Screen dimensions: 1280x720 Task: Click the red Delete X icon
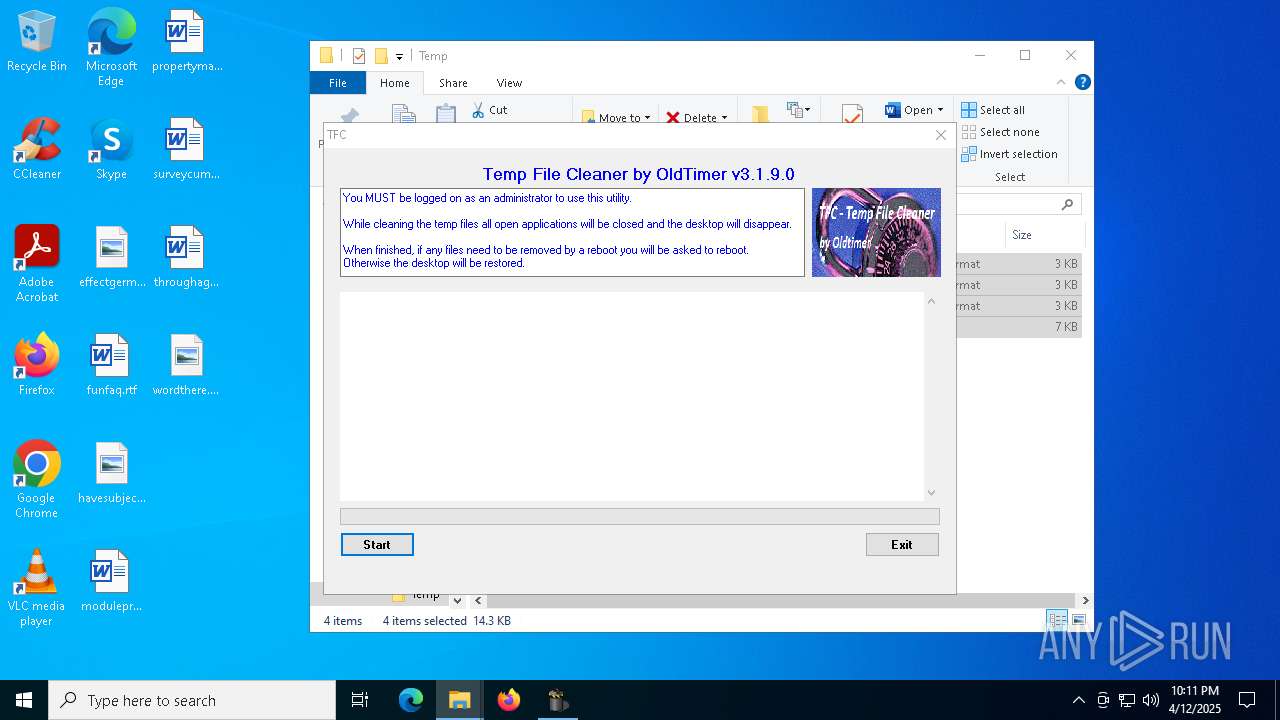pos(673,117)
